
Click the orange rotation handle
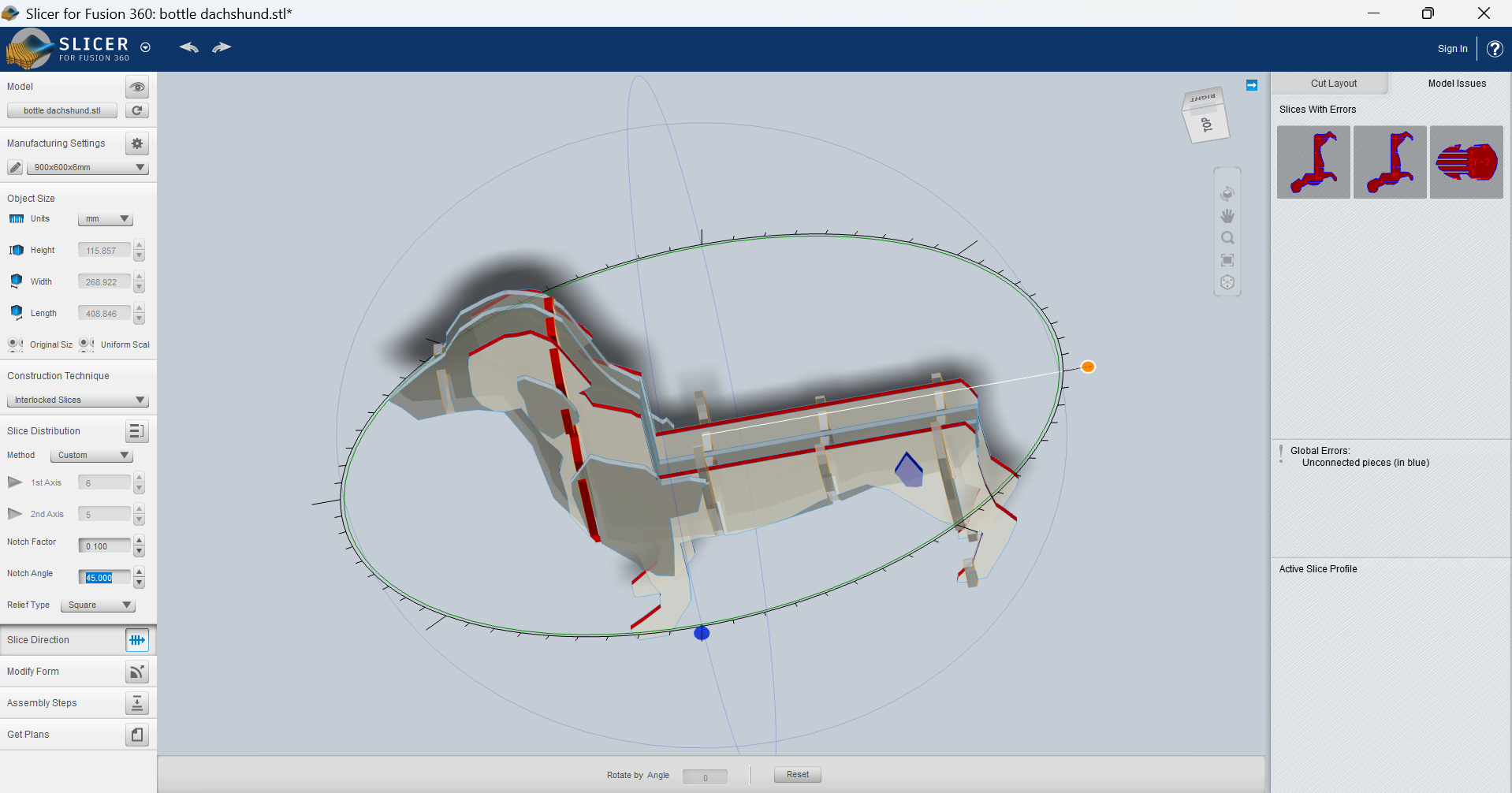[1088, 367]
